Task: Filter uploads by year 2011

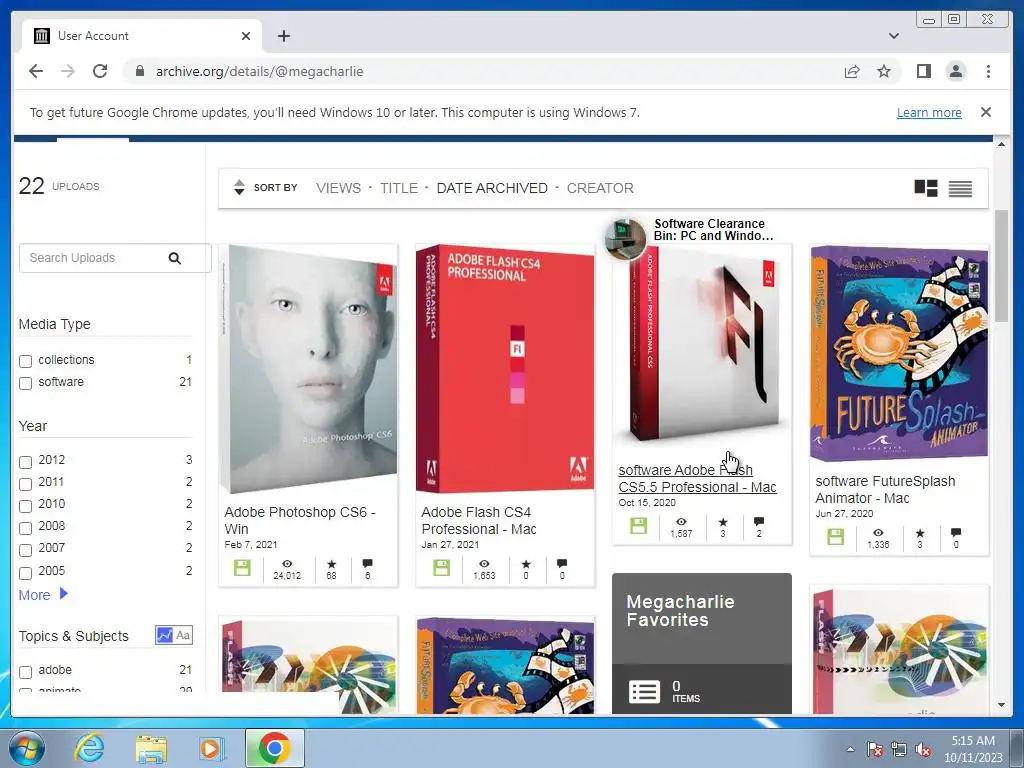Action: pos(25,485)
